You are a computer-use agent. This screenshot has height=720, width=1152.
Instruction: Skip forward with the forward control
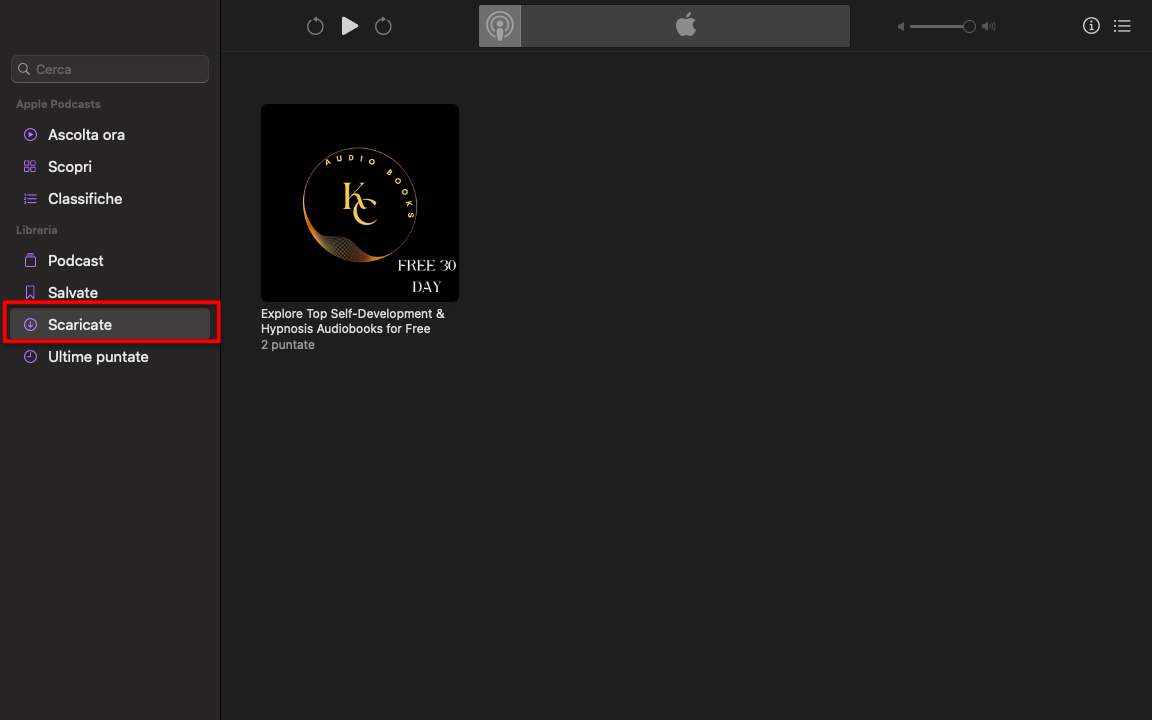click(x=383, y=26)
